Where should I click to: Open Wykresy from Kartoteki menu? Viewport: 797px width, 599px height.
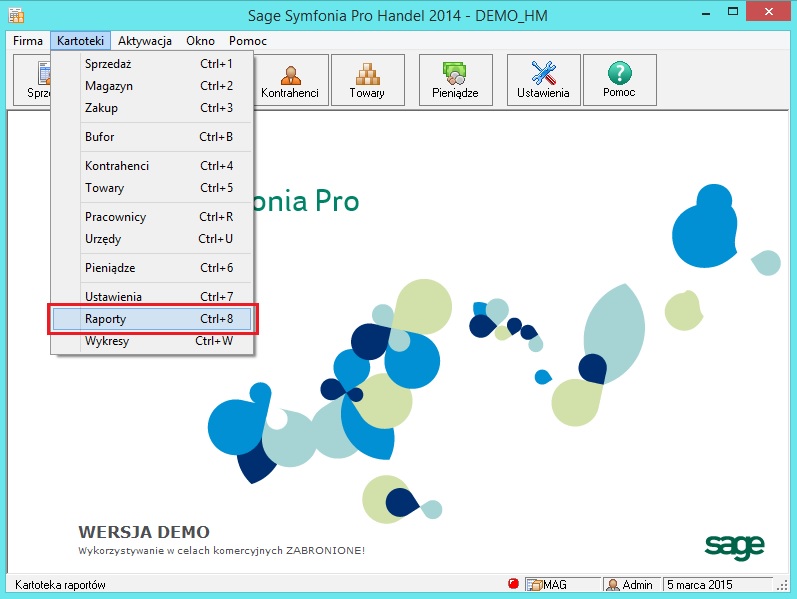(x=152, y=341)
